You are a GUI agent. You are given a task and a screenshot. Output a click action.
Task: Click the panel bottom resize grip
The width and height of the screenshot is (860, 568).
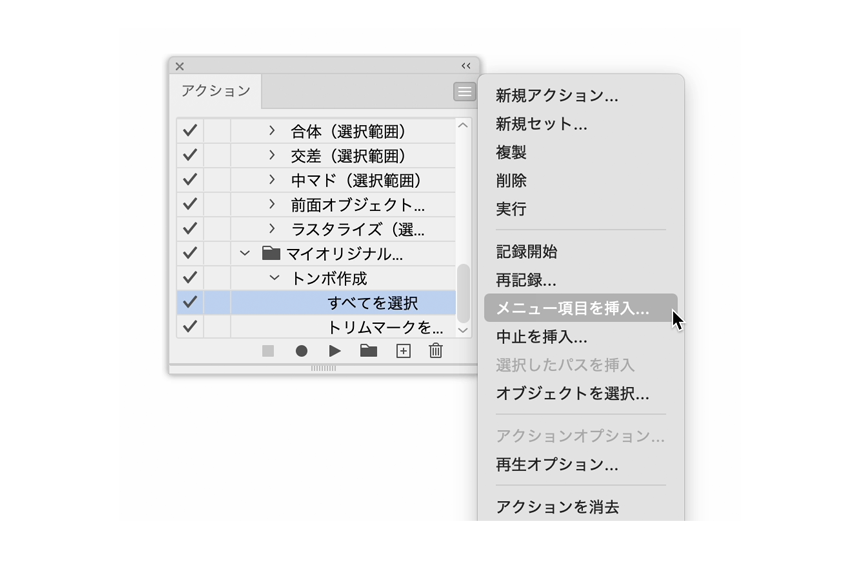point(323,368)
